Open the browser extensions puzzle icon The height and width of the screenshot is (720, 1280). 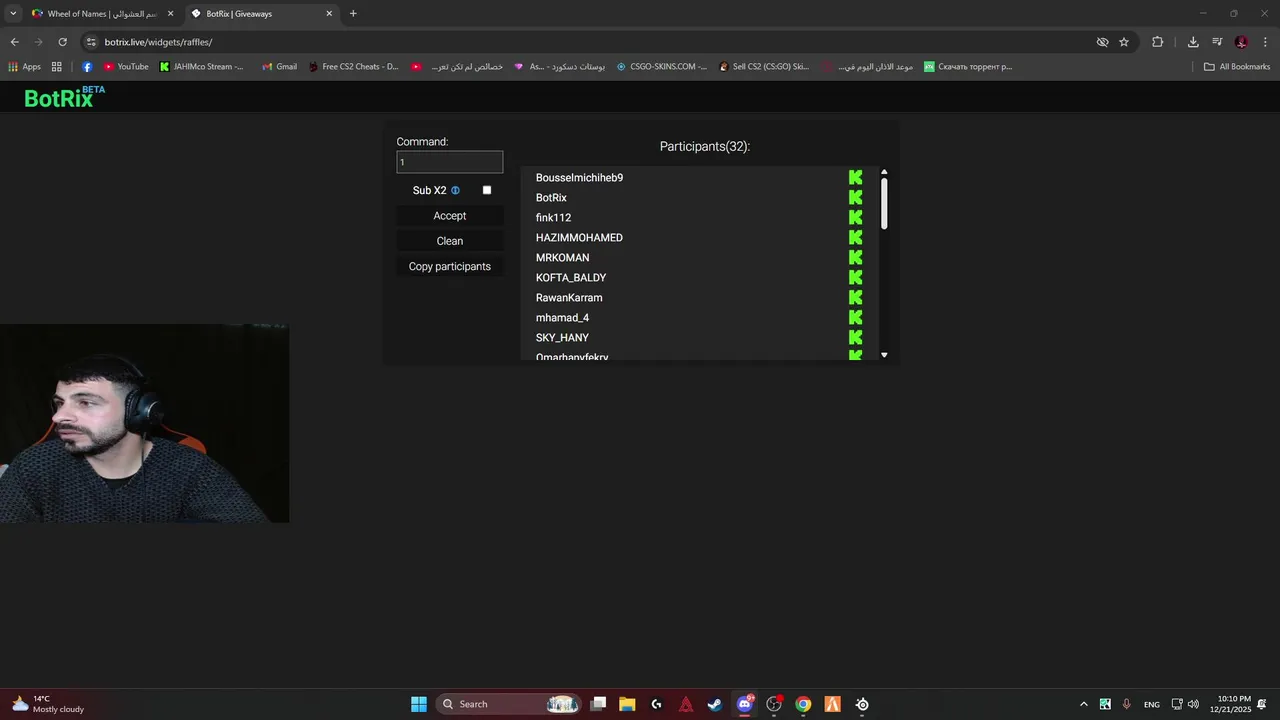(x=1158, y=42)
